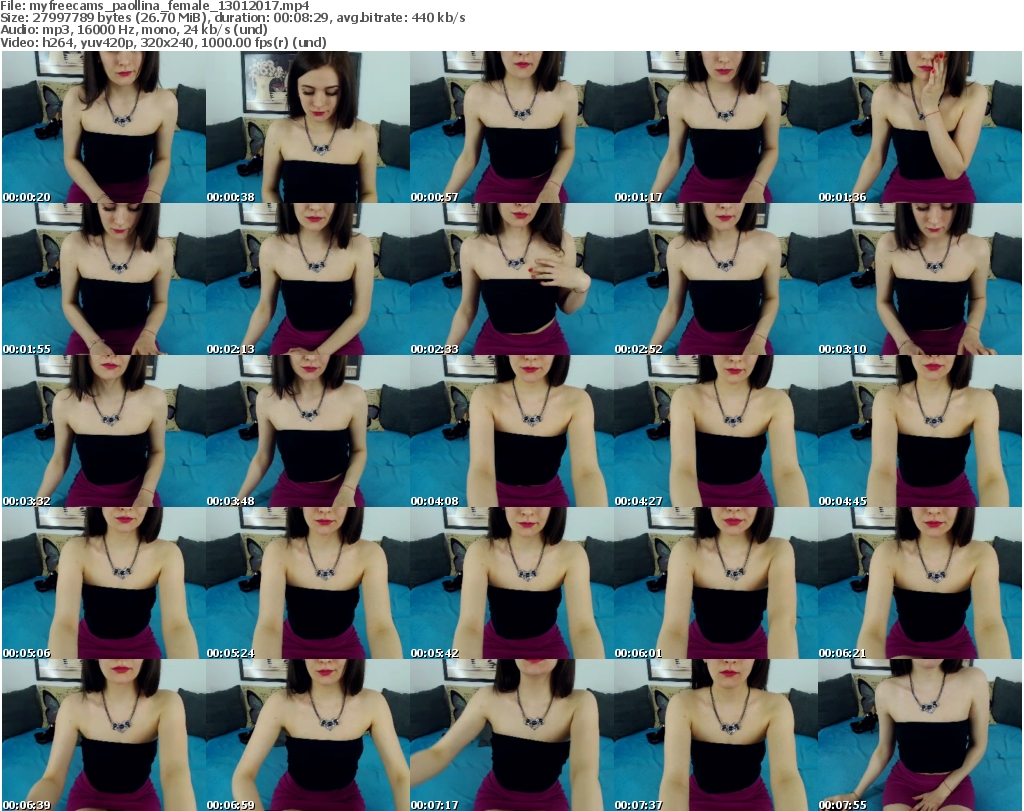Pick the frame stamped 00:03:32
Screen dimensions: 1024x811
[104, 432]
